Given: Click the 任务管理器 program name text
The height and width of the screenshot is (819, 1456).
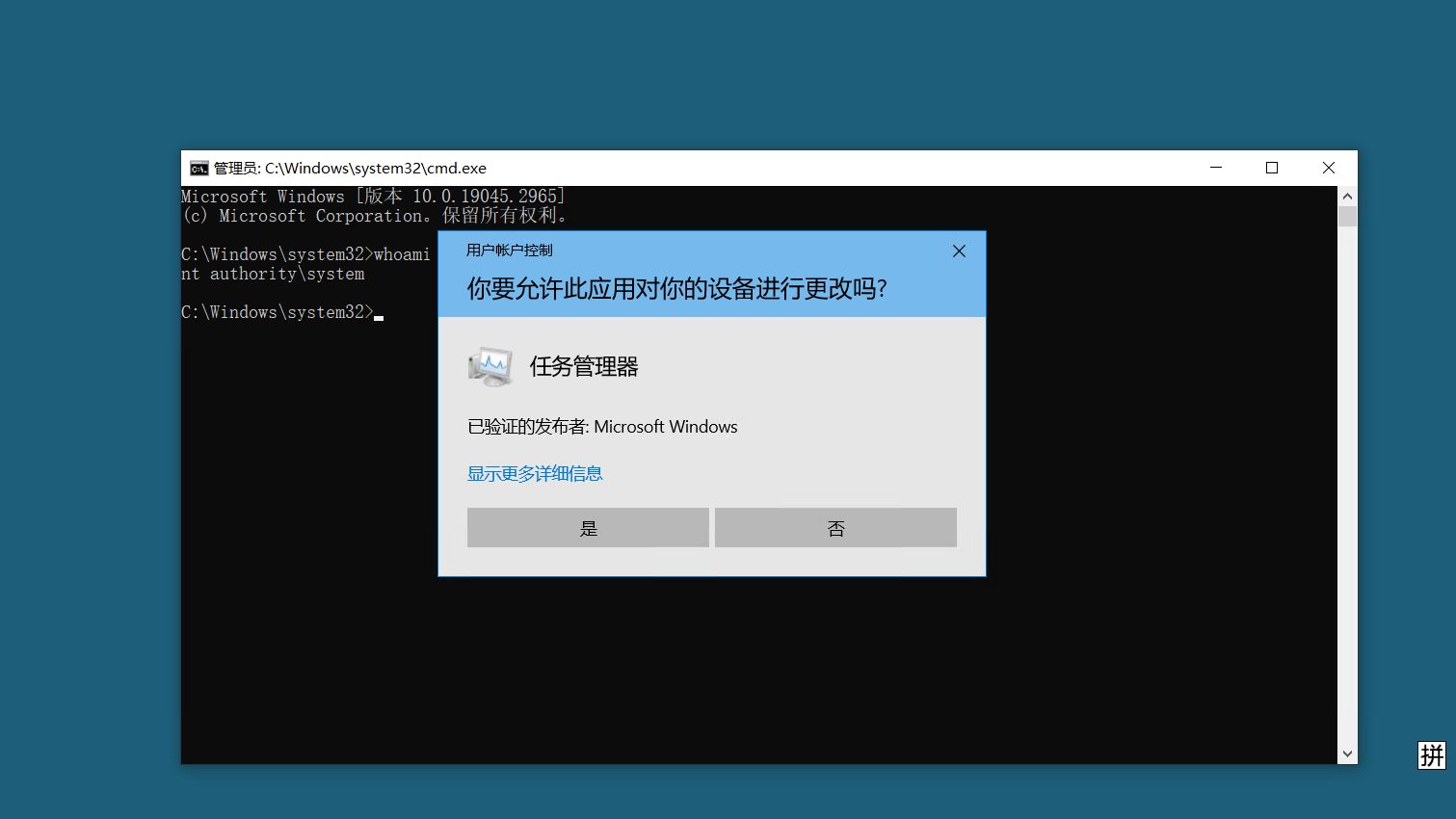Looking at the screenshot, I should pos(584,366).
